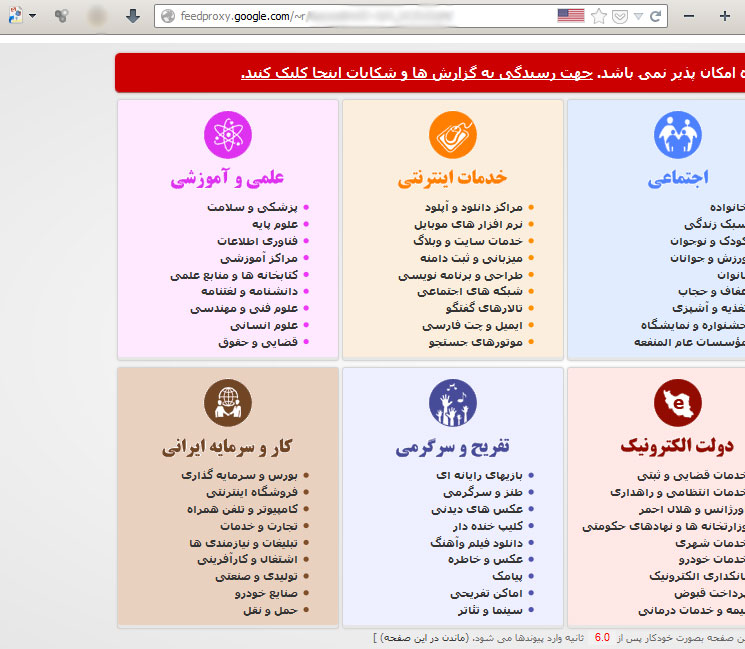
Task: Open the مراکز آموزشی link
Action: point(259,258)
